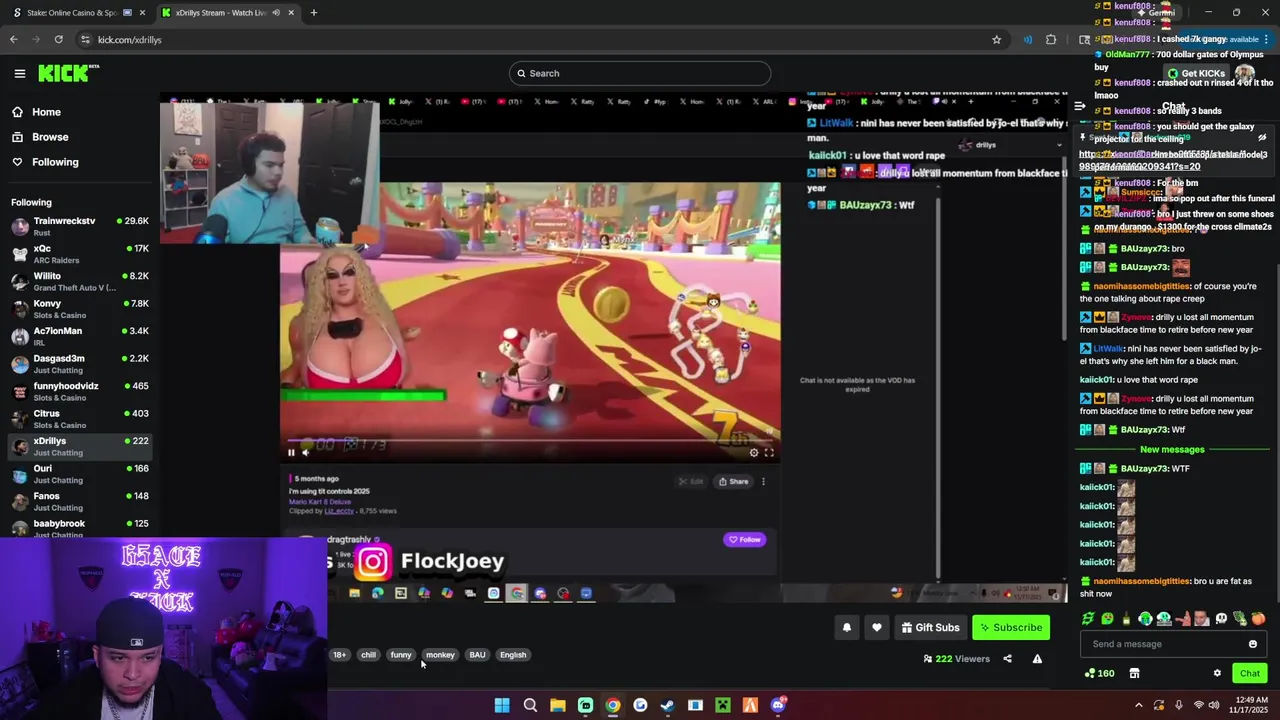
Task: Click the 222 Viewers count
Action: 956,658
